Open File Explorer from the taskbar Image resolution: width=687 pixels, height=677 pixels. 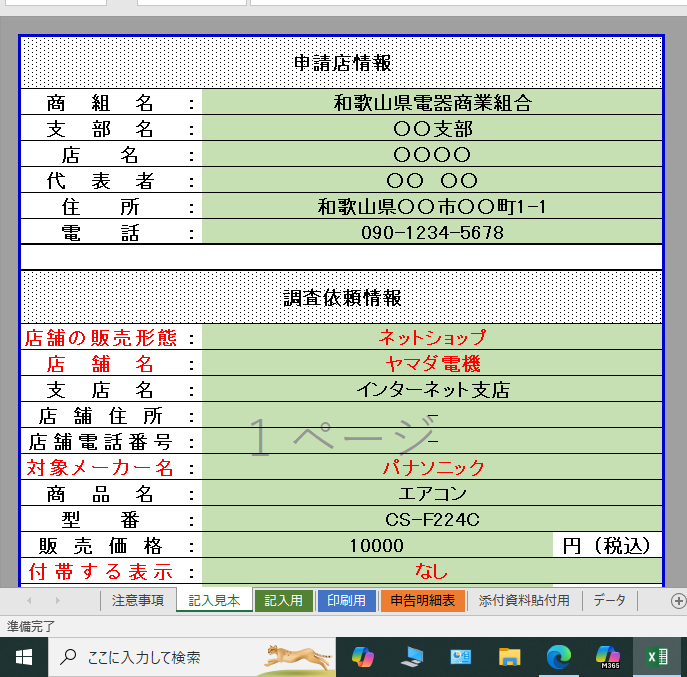coord(510,657)
